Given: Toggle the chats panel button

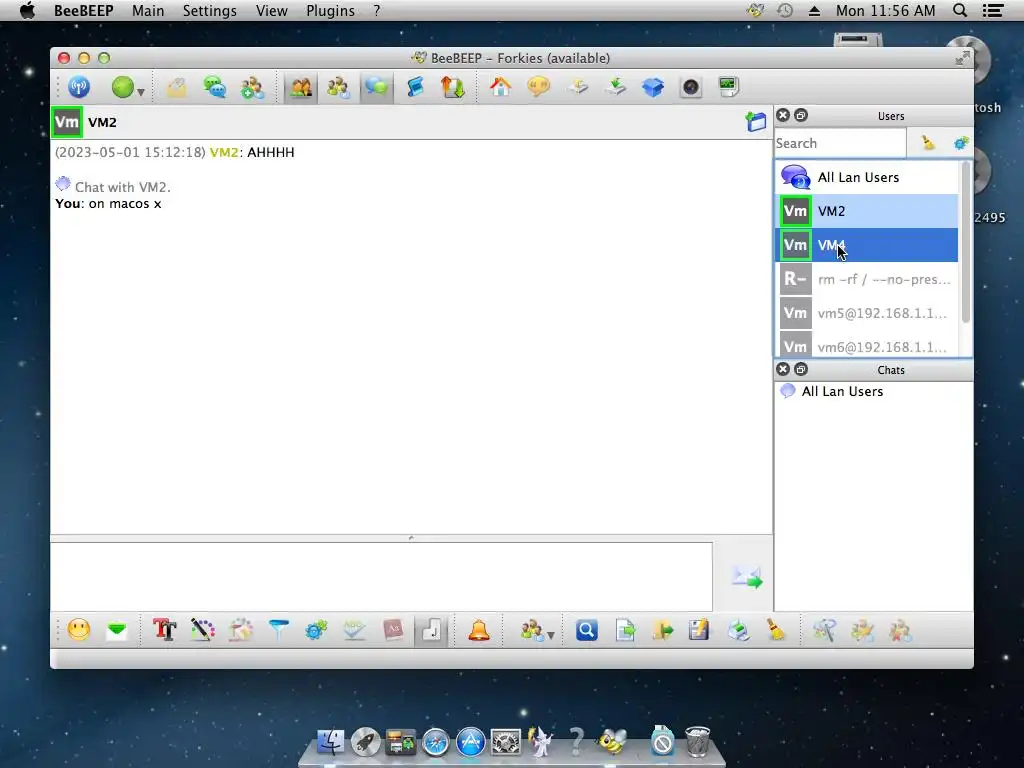Looking at the screenshot, I should 376,87.
